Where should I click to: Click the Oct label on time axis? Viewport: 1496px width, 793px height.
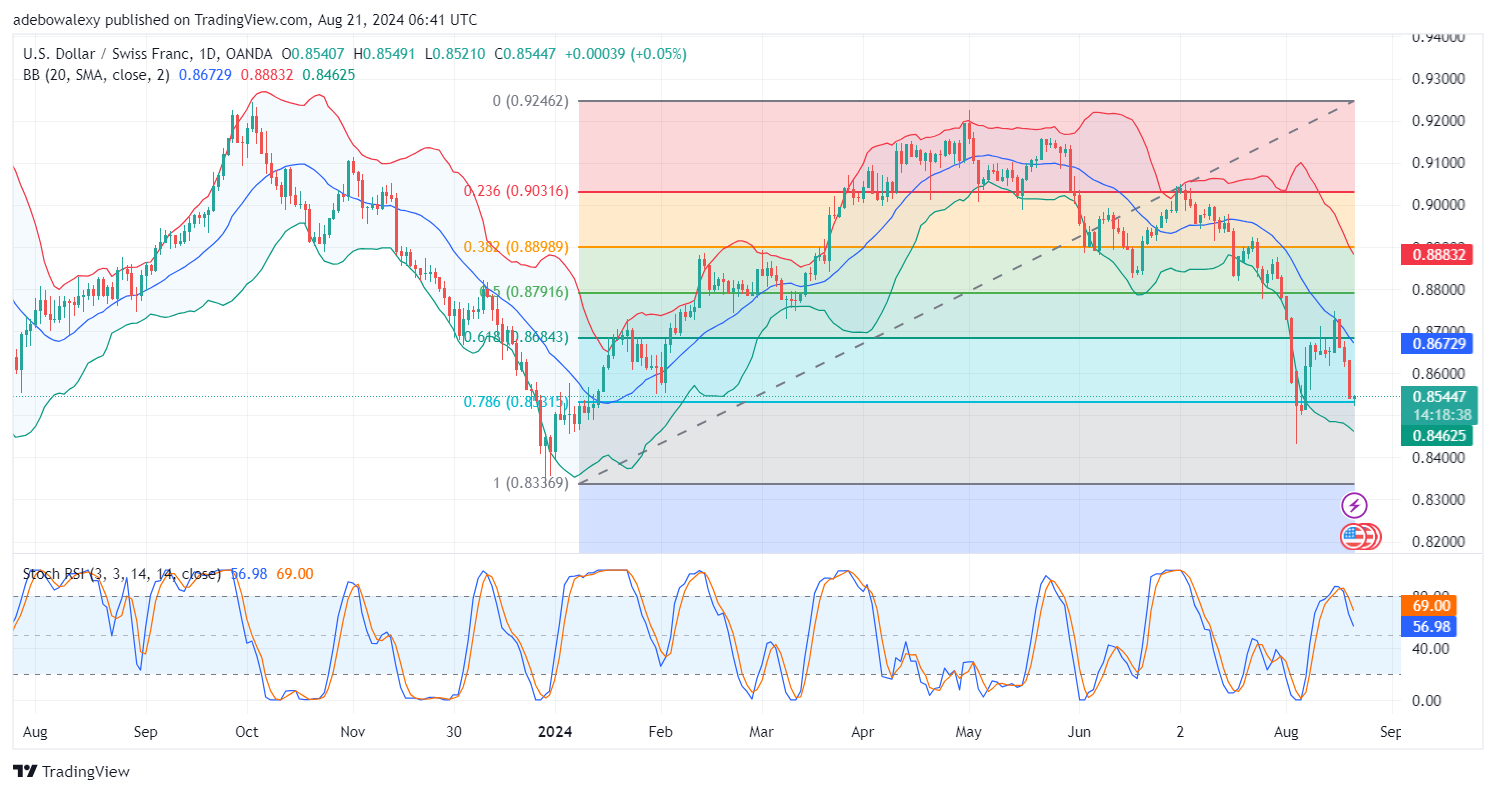247,732
